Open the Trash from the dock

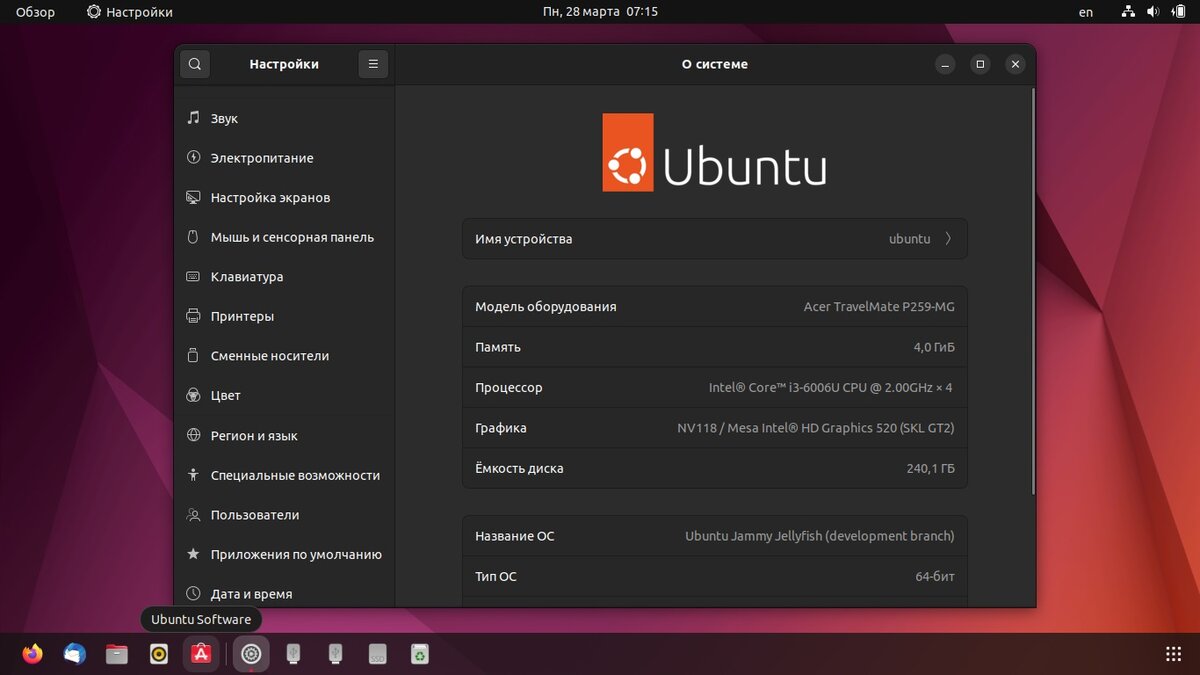(x=420, y=654)
